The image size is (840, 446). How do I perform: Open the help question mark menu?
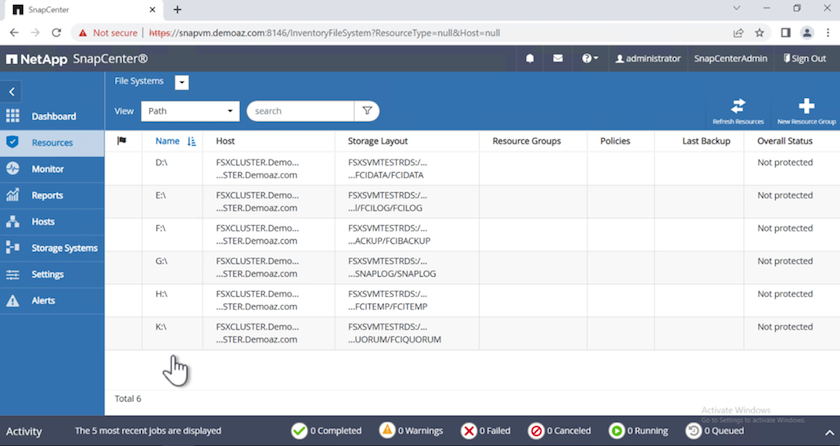pyautogui.click(x=589, y=59)
